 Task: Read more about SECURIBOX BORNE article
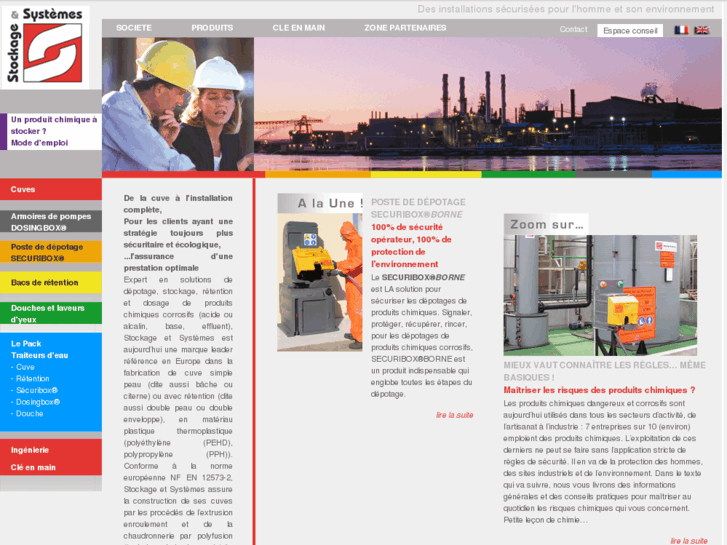[x=454, y=415]
